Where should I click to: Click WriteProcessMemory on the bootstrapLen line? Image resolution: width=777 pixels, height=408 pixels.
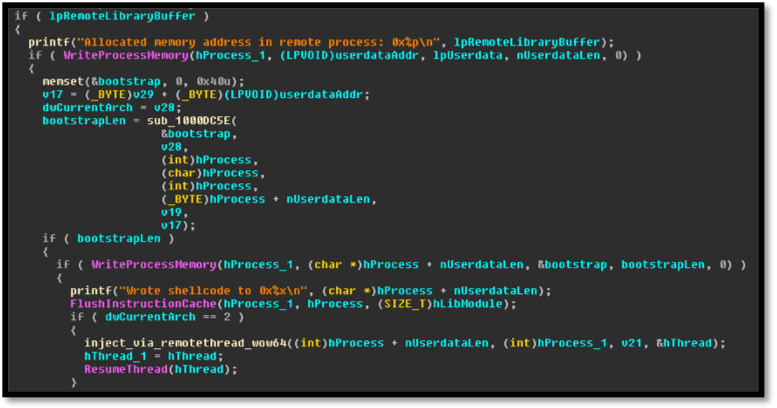tap(154, 264)
